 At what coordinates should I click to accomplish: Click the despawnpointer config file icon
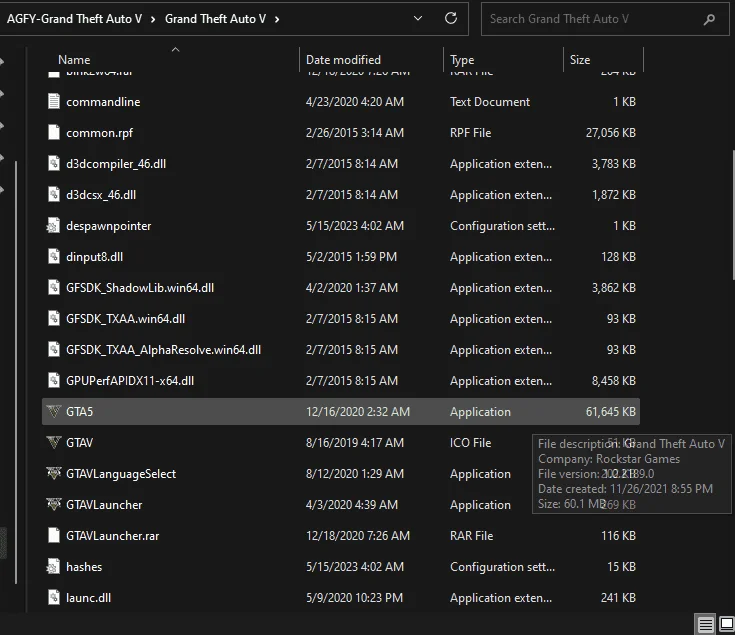pos(53,225)
